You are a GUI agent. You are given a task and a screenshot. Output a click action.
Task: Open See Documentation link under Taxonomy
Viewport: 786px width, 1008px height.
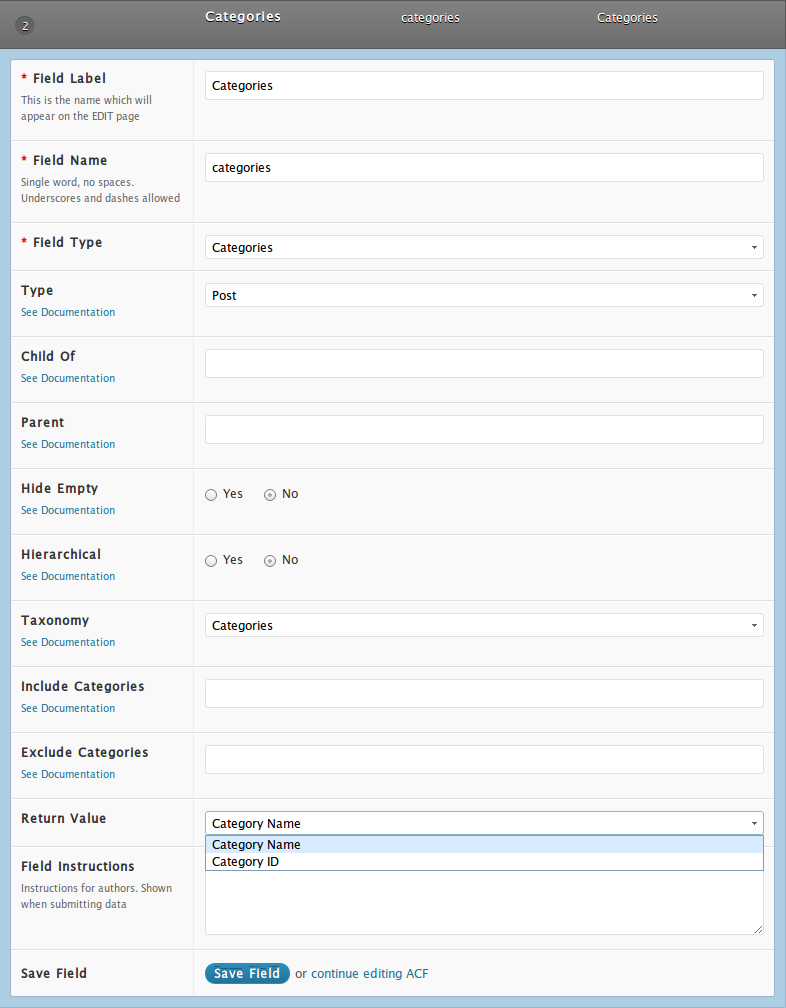tap(68, 642)
